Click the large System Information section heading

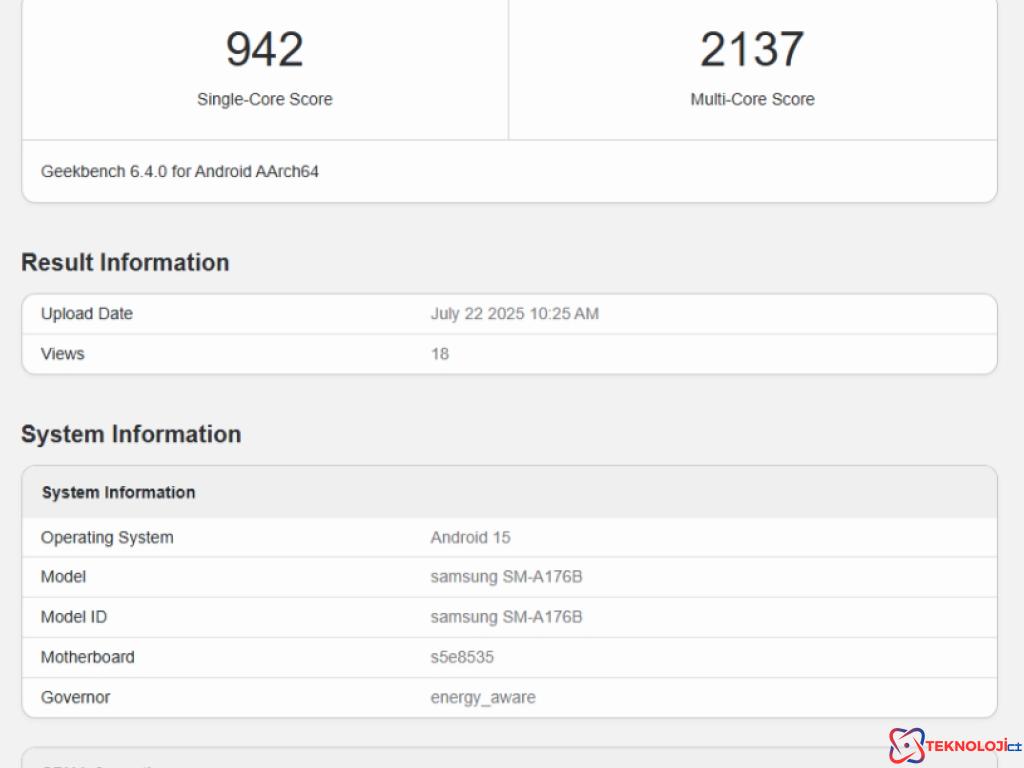click(x=131, y=434)
